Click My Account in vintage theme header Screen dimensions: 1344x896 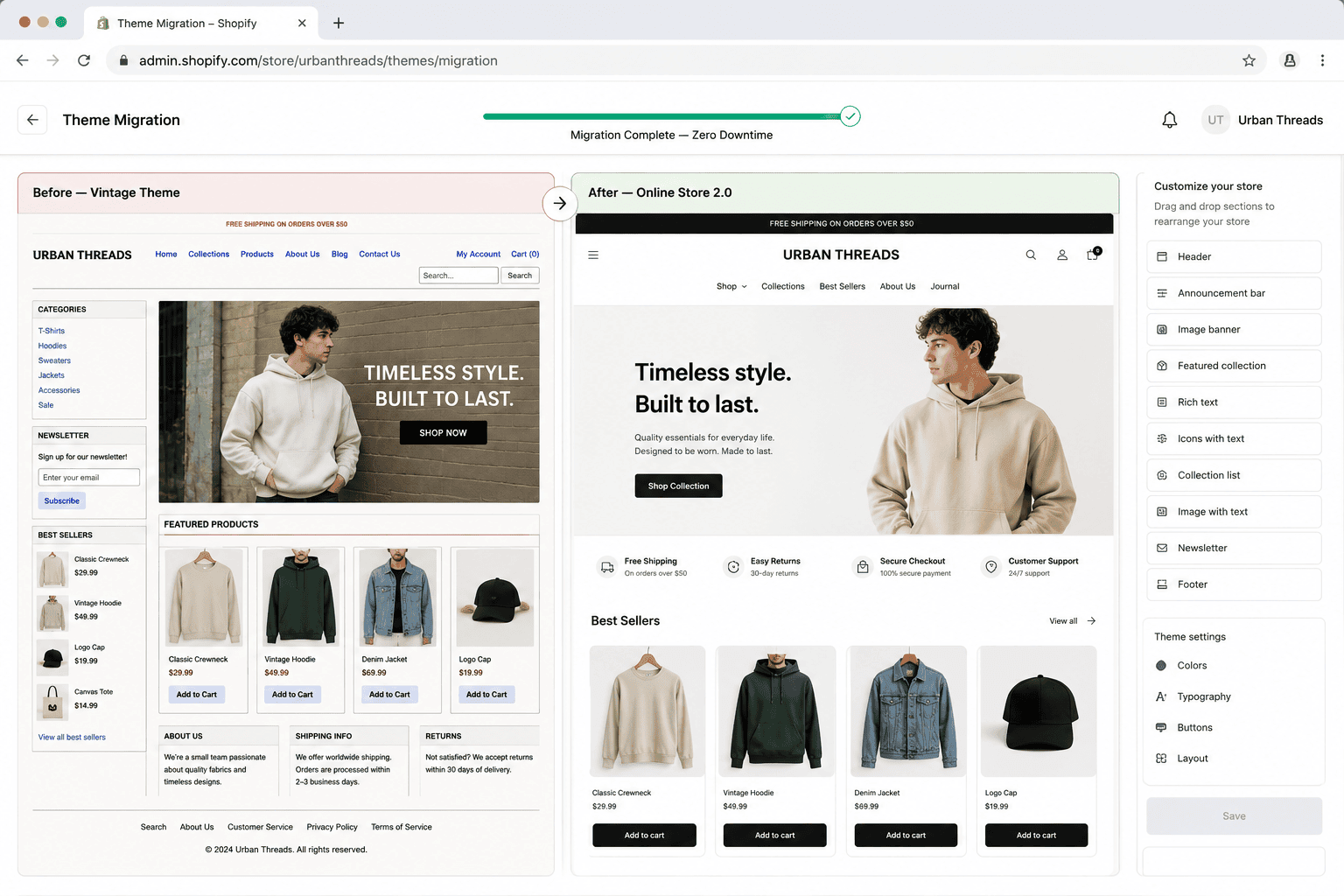tap(478, 255)
